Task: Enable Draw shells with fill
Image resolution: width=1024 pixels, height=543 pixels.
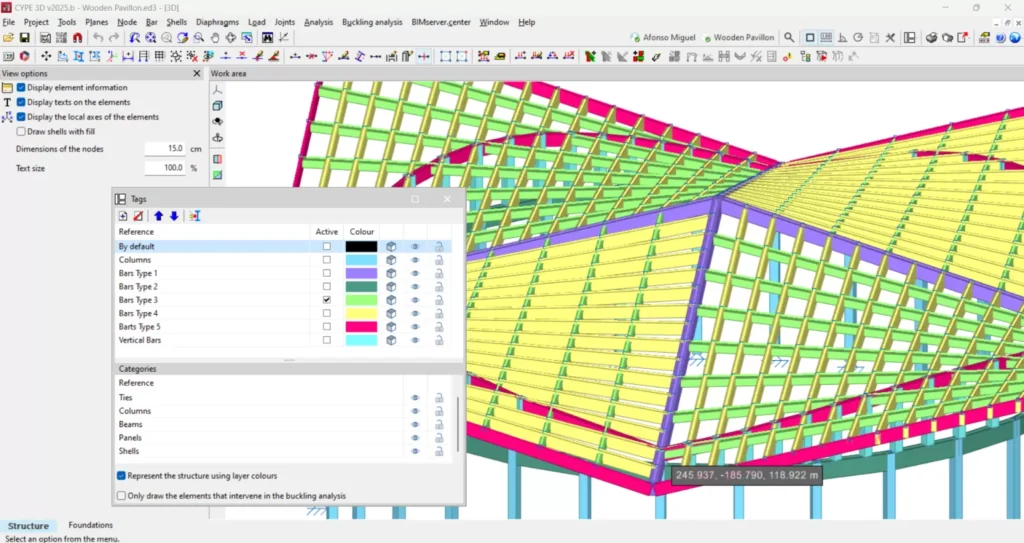Action: (21, 131)
